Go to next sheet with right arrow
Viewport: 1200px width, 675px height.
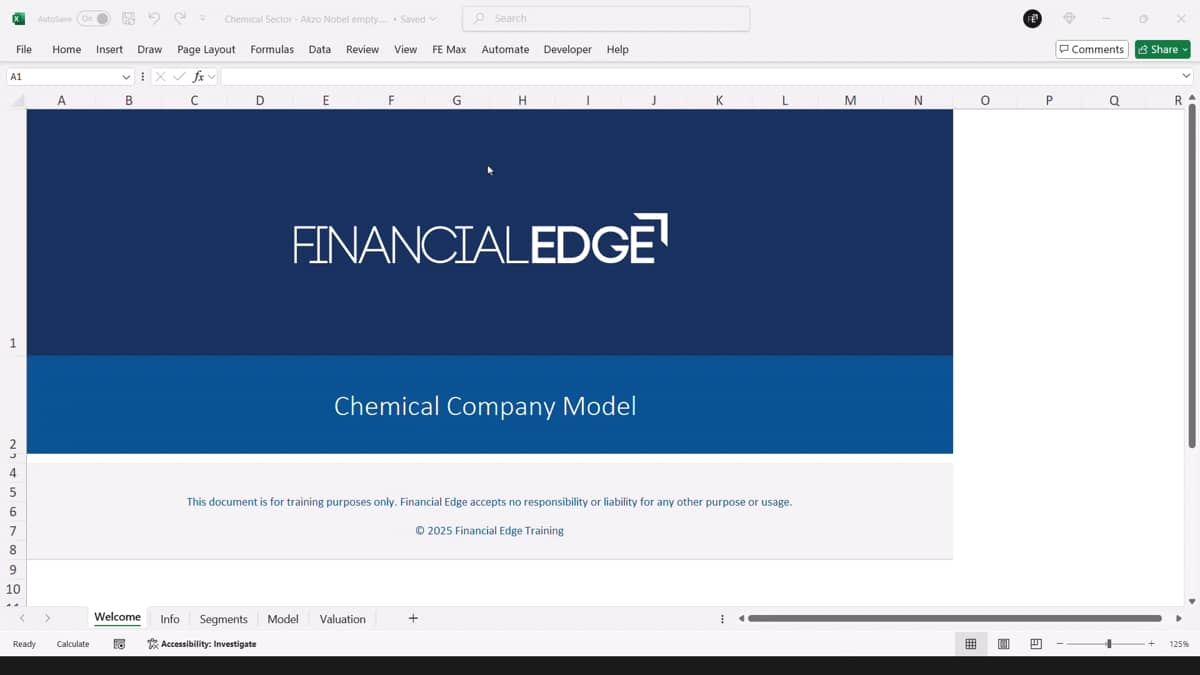[47, 619]
